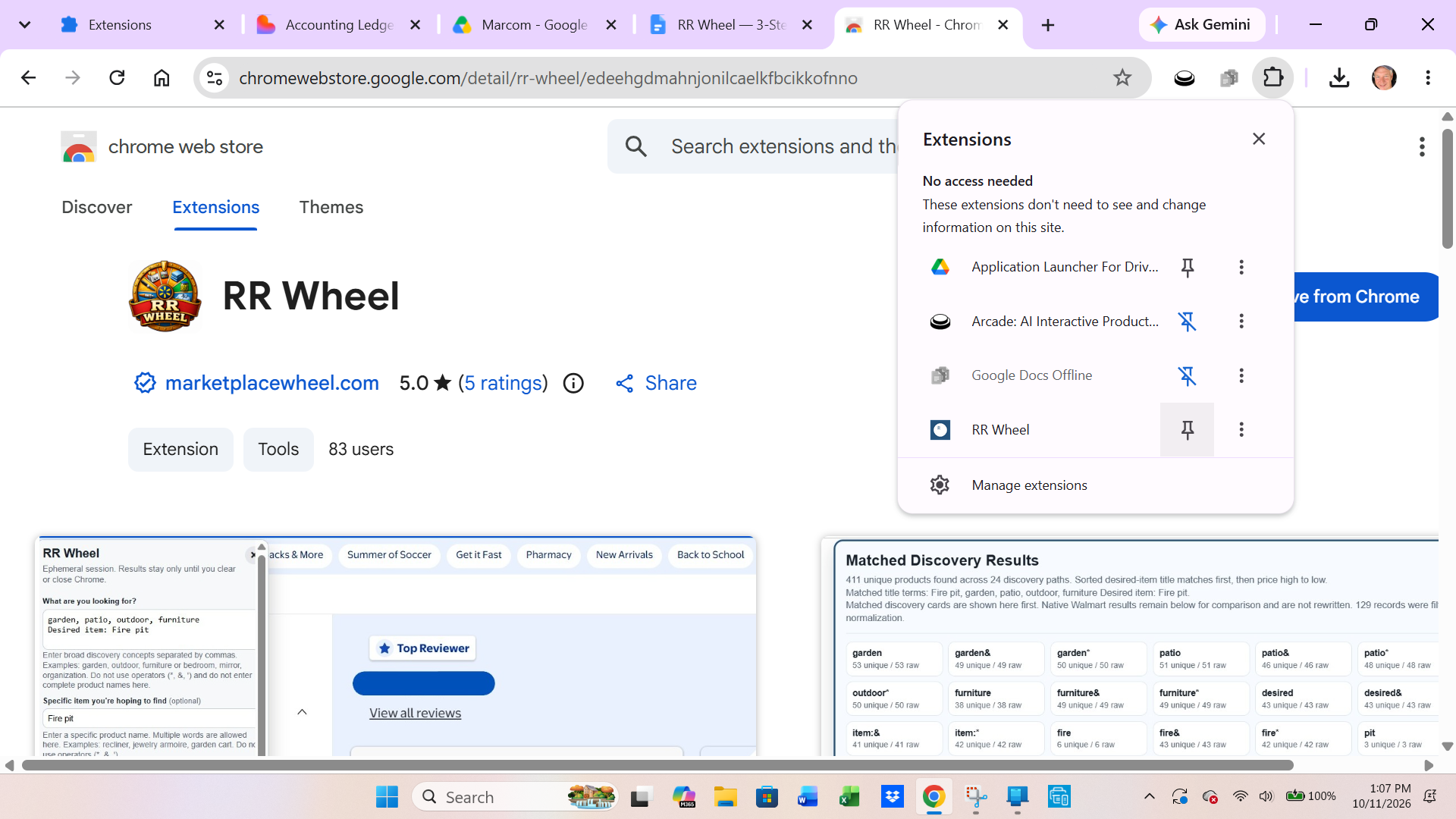This screenshot has height=819, width=1456.
Task: Open a new browser tab
Action: tap(1048, 25)
